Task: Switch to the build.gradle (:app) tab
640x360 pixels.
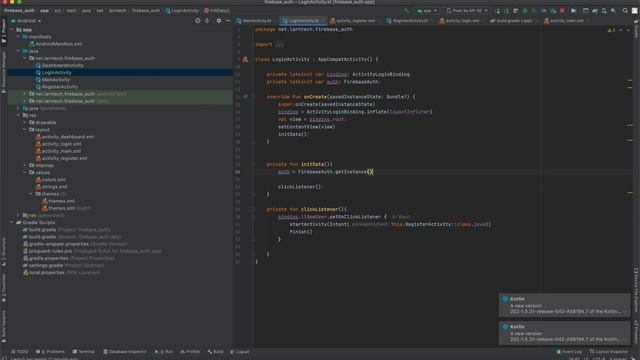Action: (513, 20)
